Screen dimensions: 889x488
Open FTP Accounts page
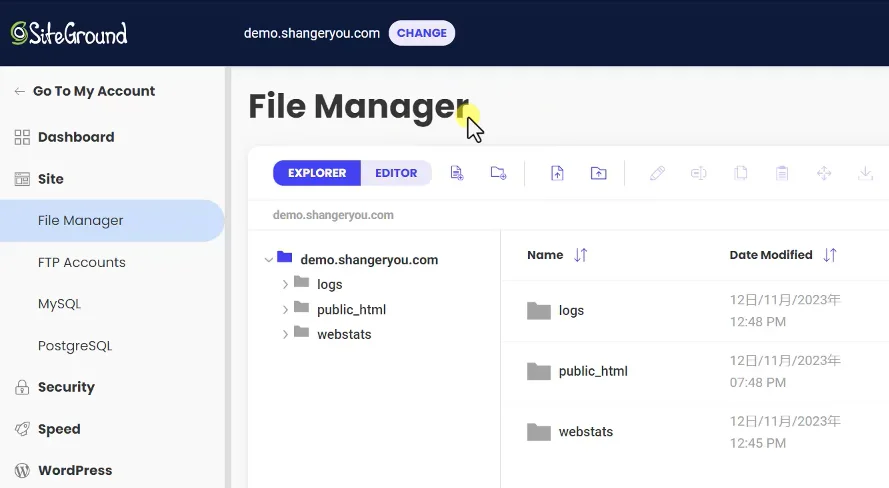[82, 262]
